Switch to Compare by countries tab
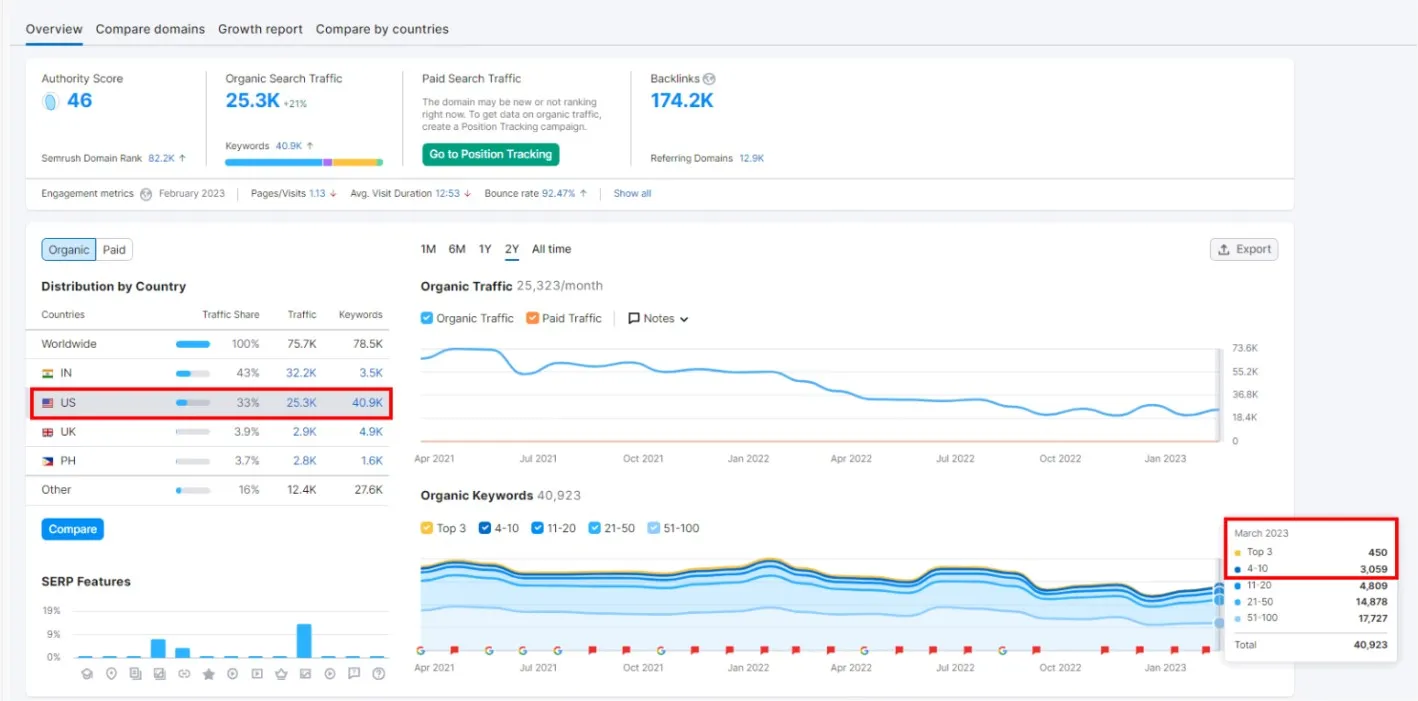This screenshot has height=701, width=1418. 382,29
